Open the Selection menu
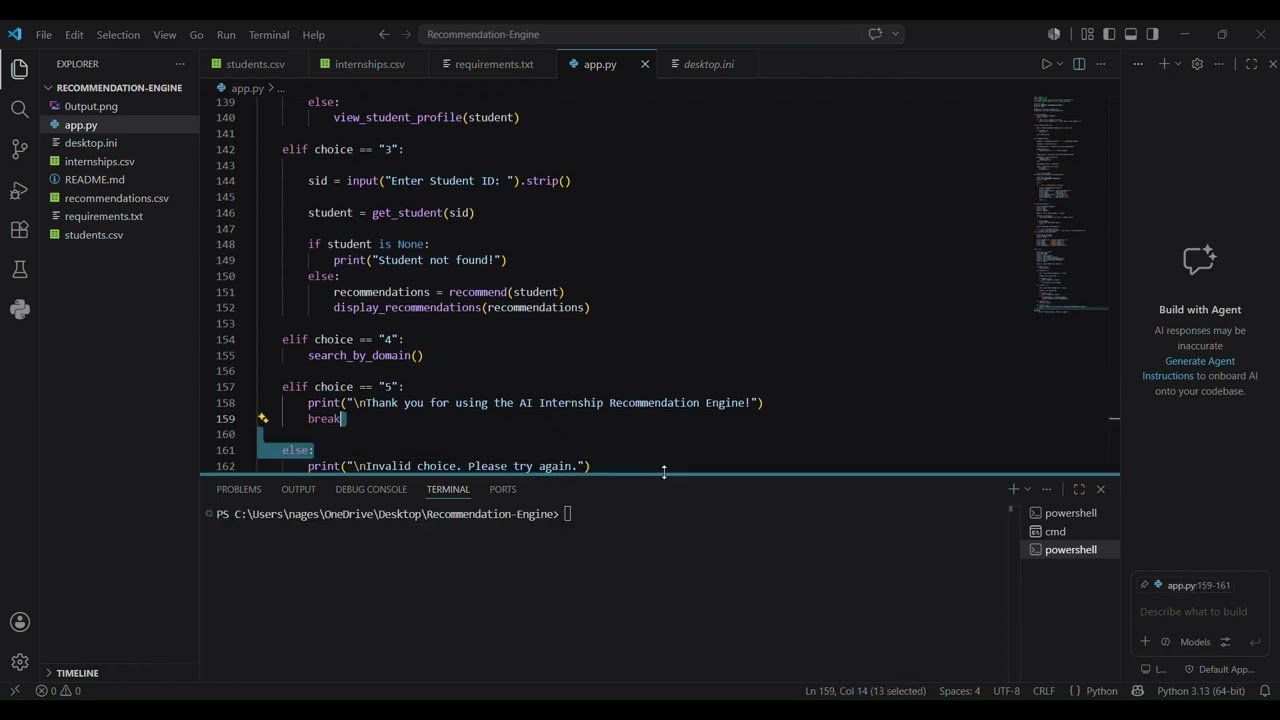 pos(118,34)
